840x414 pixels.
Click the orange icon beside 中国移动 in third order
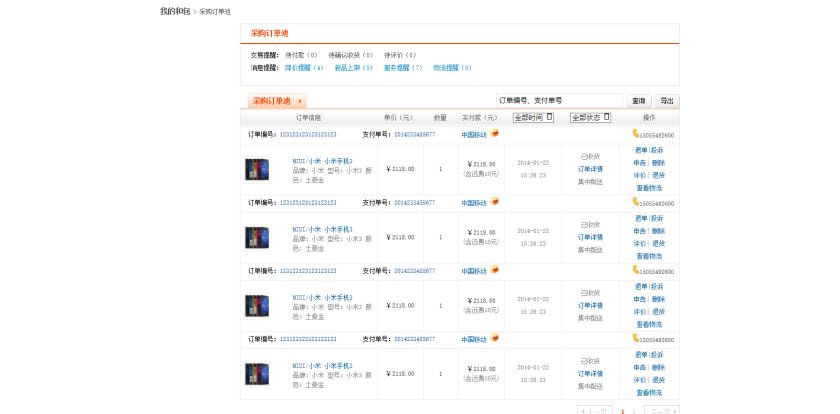tap(494, 269)
